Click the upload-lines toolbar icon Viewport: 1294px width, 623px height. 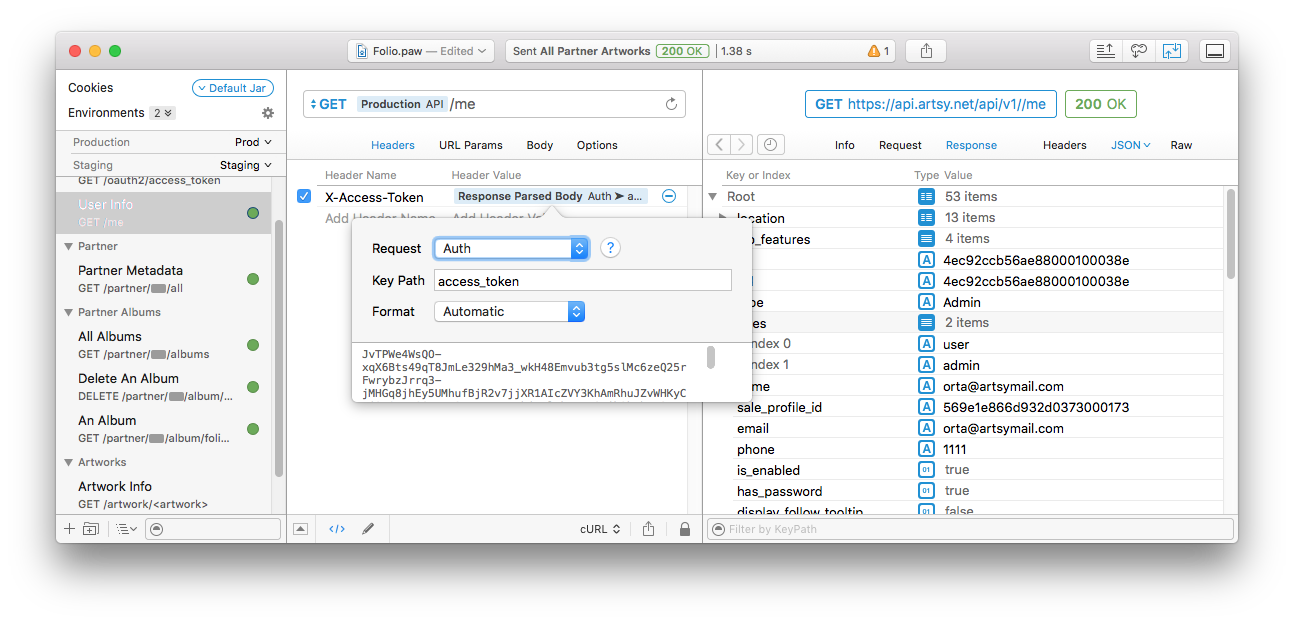click(x=1105, y=51)
